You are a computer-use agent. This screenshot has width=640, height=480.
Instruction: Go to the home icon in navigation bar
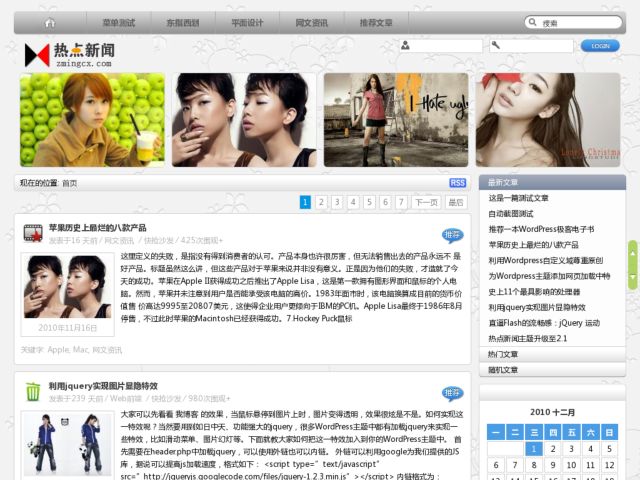tap(50, 23)
